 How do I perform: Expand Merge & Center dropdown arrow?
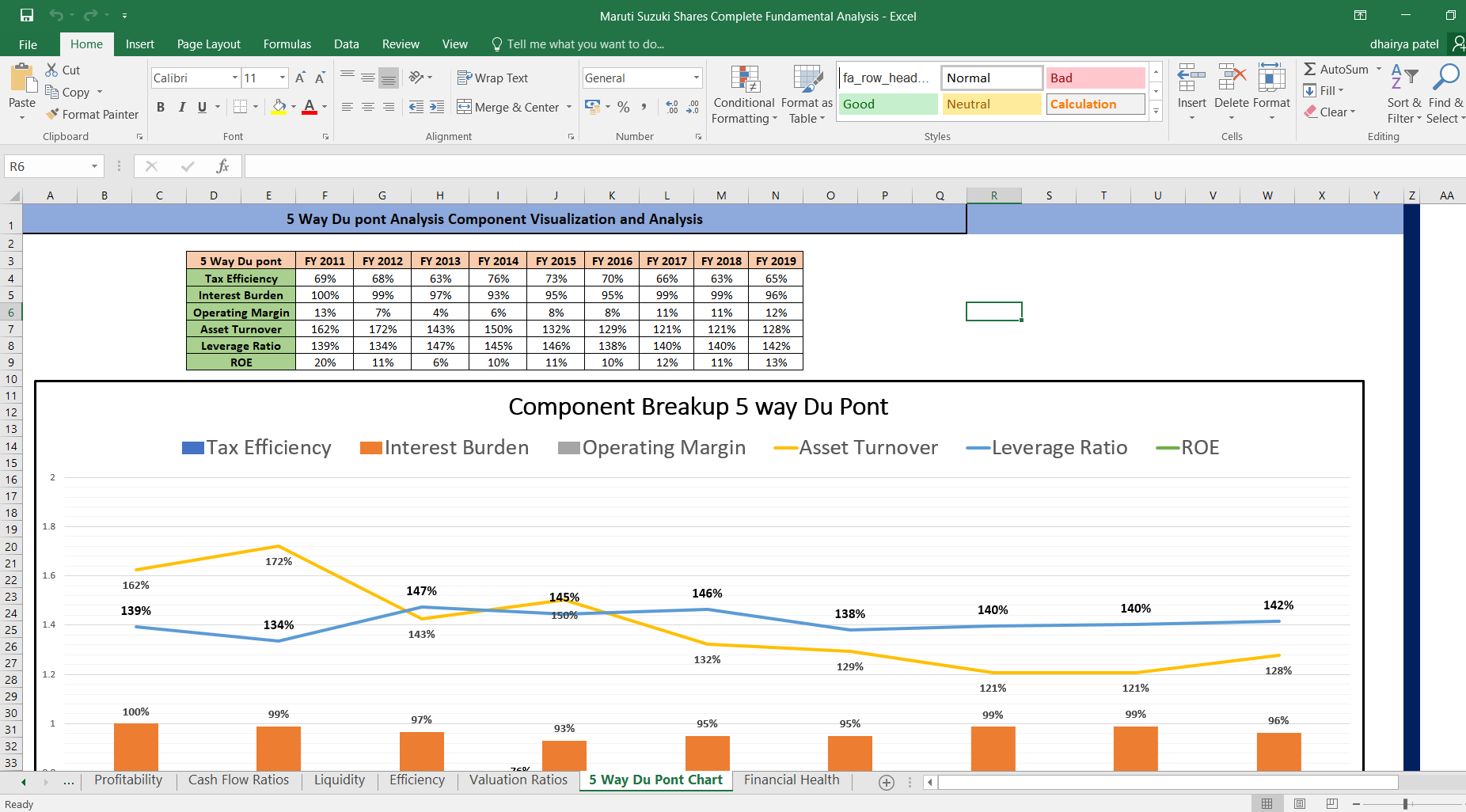tap(569, 107)
